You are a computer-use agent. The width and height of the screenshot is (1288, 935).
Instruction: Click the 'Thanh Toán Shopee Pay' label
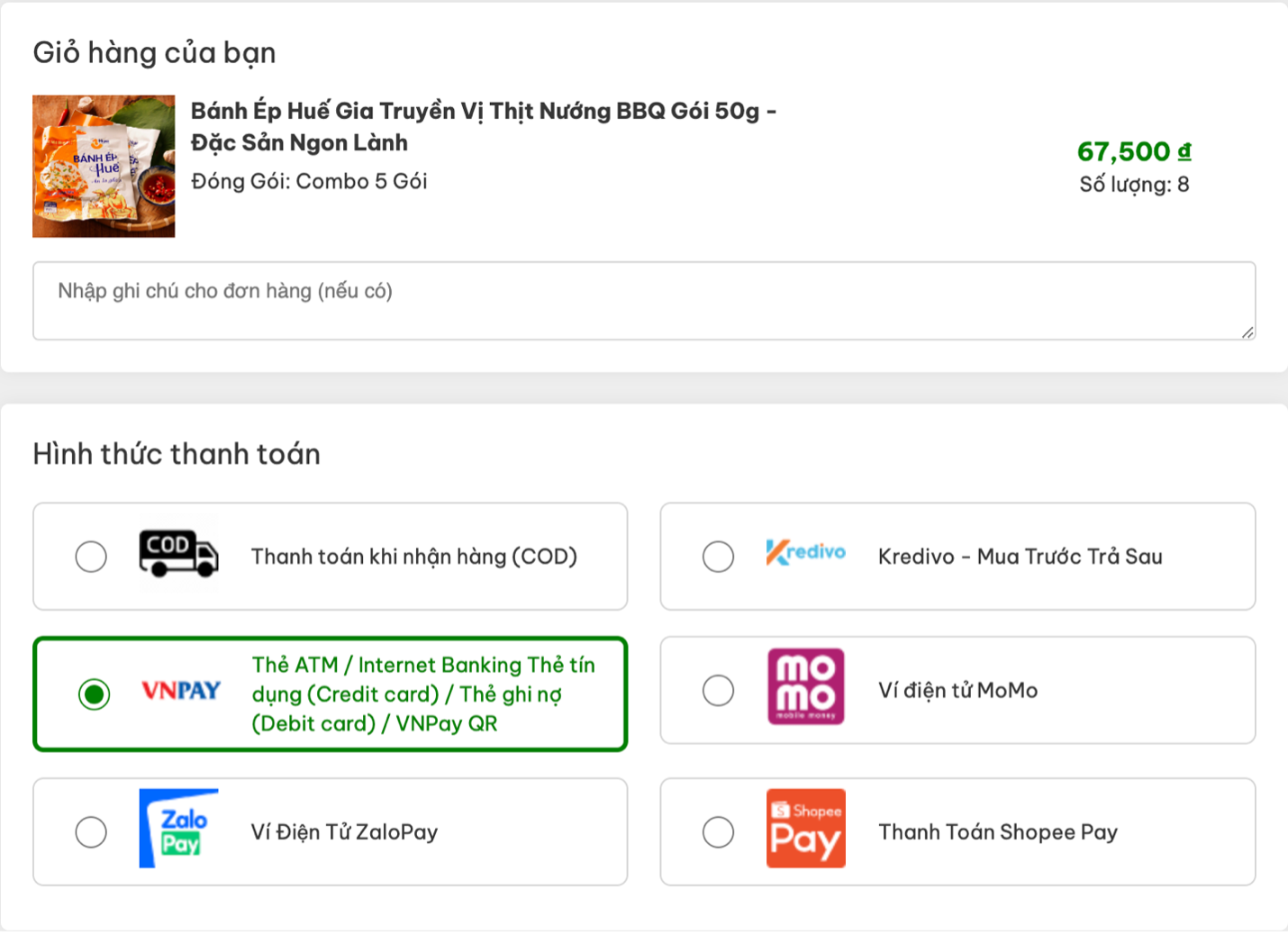tap(997, 832)
